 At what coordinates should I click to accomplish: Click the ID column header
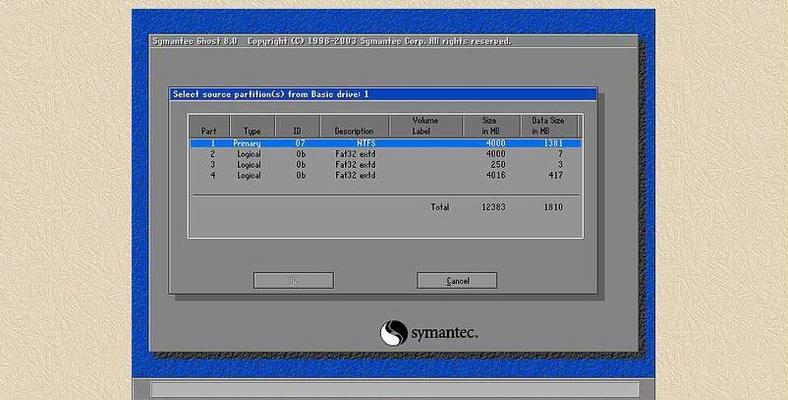(x=298, y=126)
